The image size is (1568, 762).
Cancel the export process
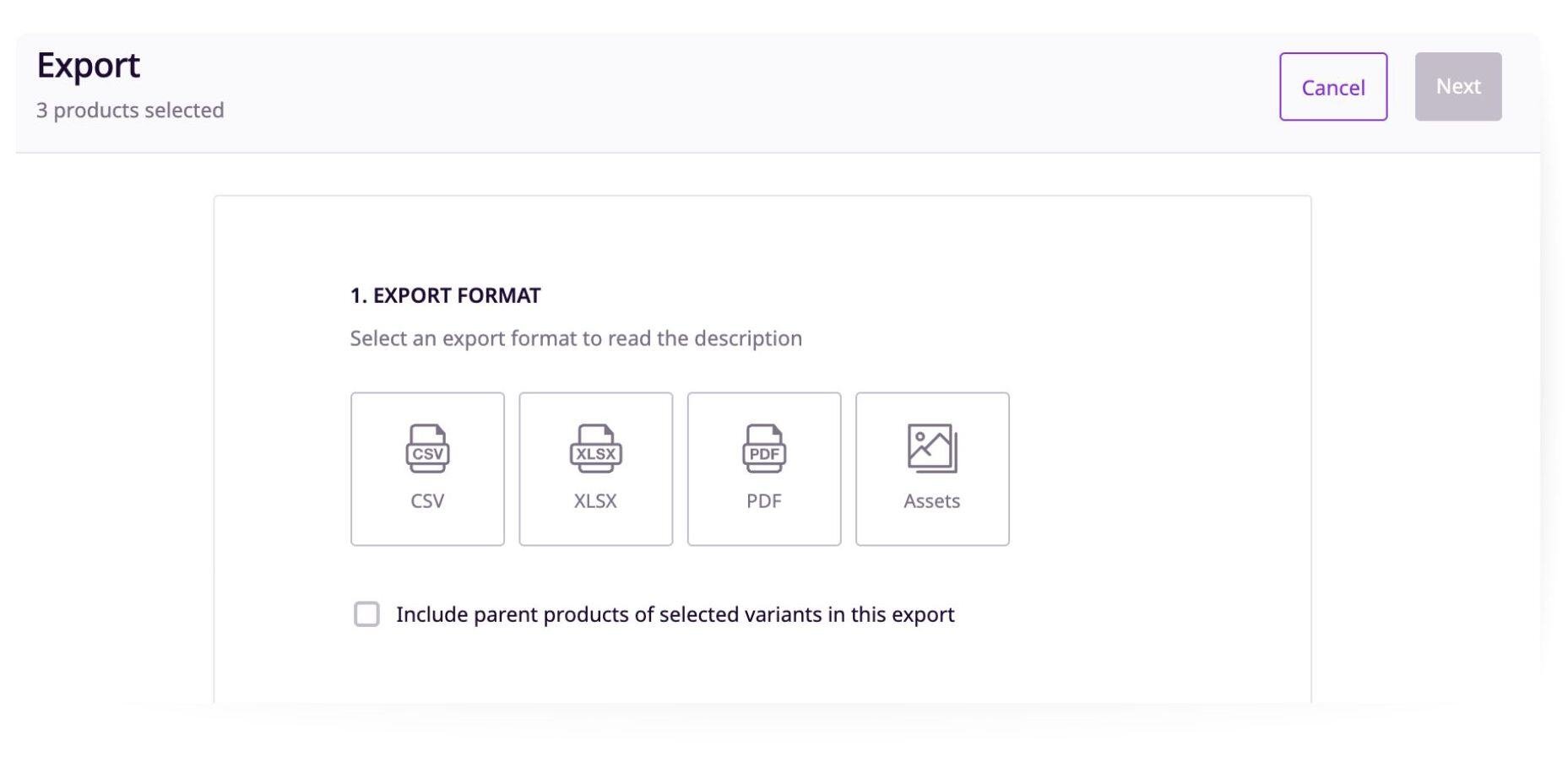(1332, 87)
